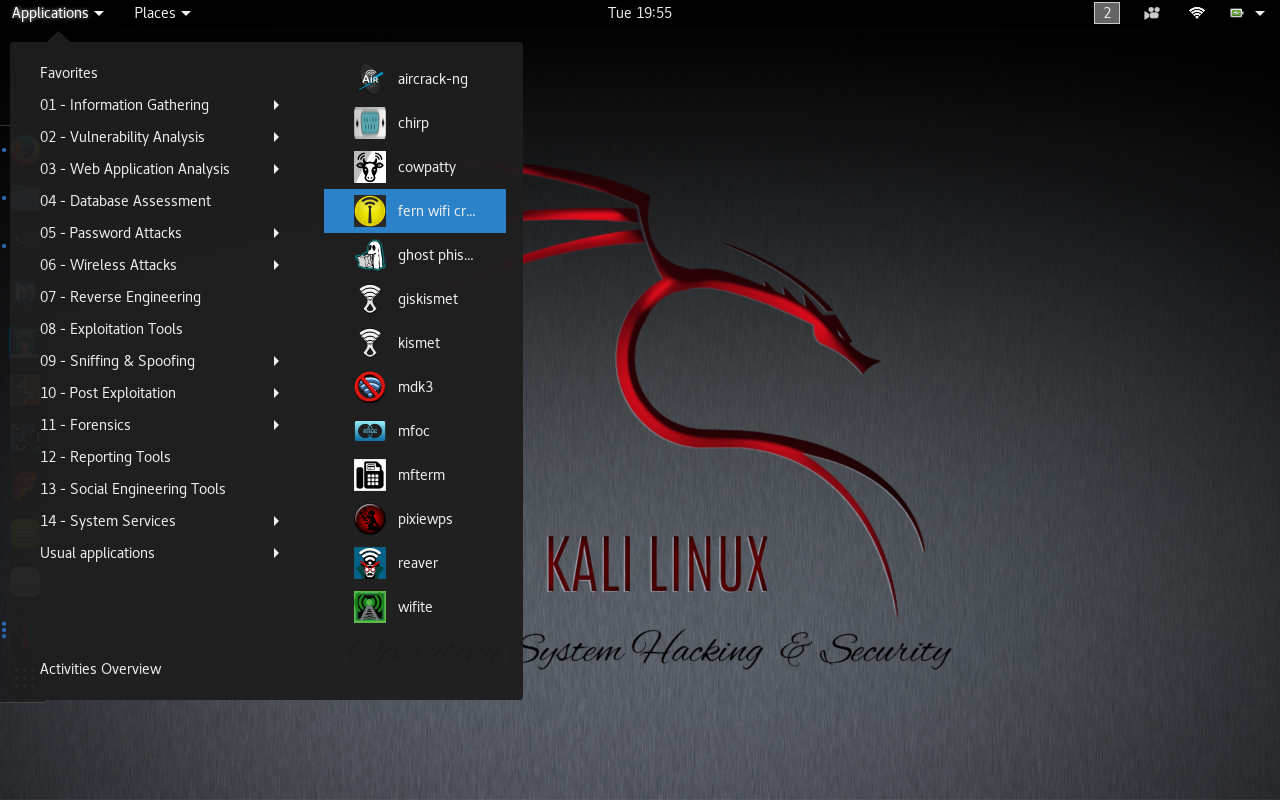Expand the 09 - Sniffing & Spoofing arrow
This screenshot has width=1280, height=800.
276,361
